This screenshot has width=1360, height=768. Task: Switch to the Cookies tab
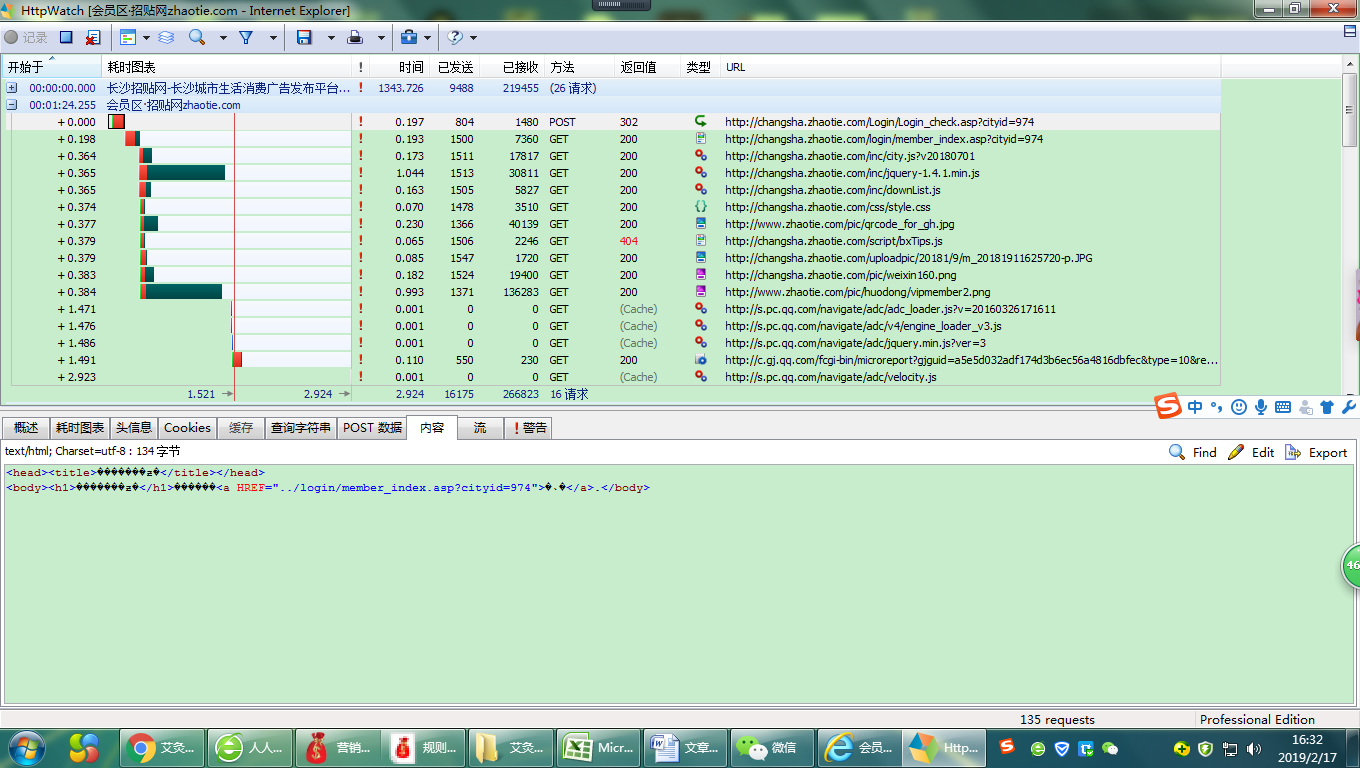[x=187, y=428]
